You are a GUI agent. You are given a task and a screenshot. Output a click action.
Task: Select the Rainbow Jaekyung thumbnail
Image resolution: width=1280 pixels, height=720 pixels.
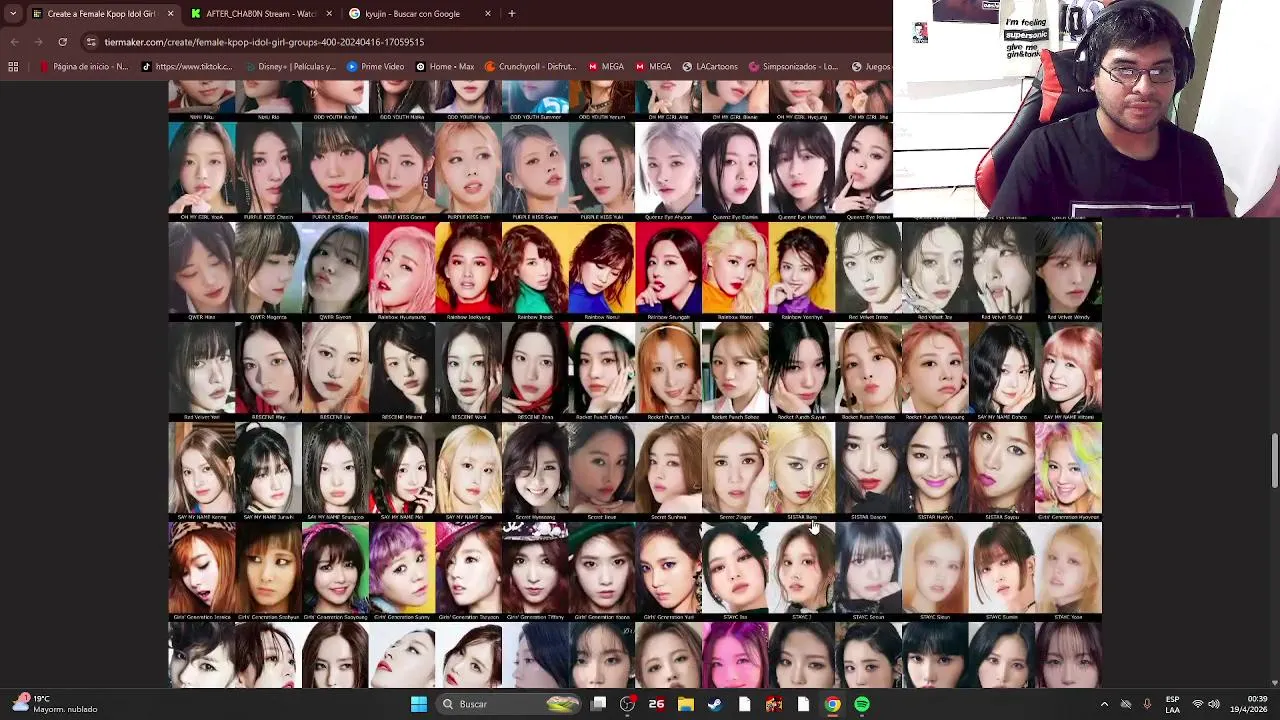point(468,271)
